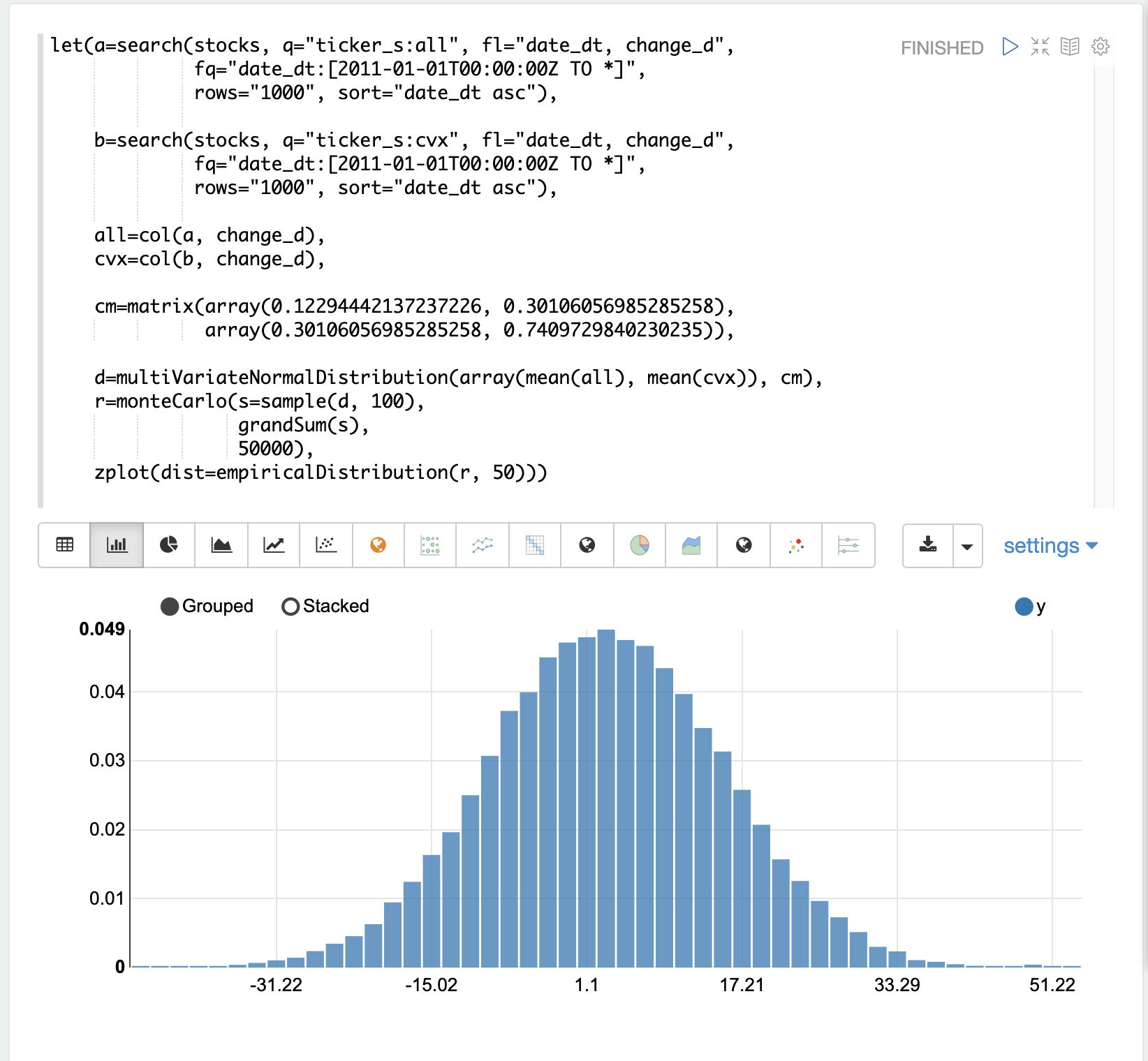The image size is (1148, 1061).
Task: Click into the zplot code line
Action: pos(321,473)
